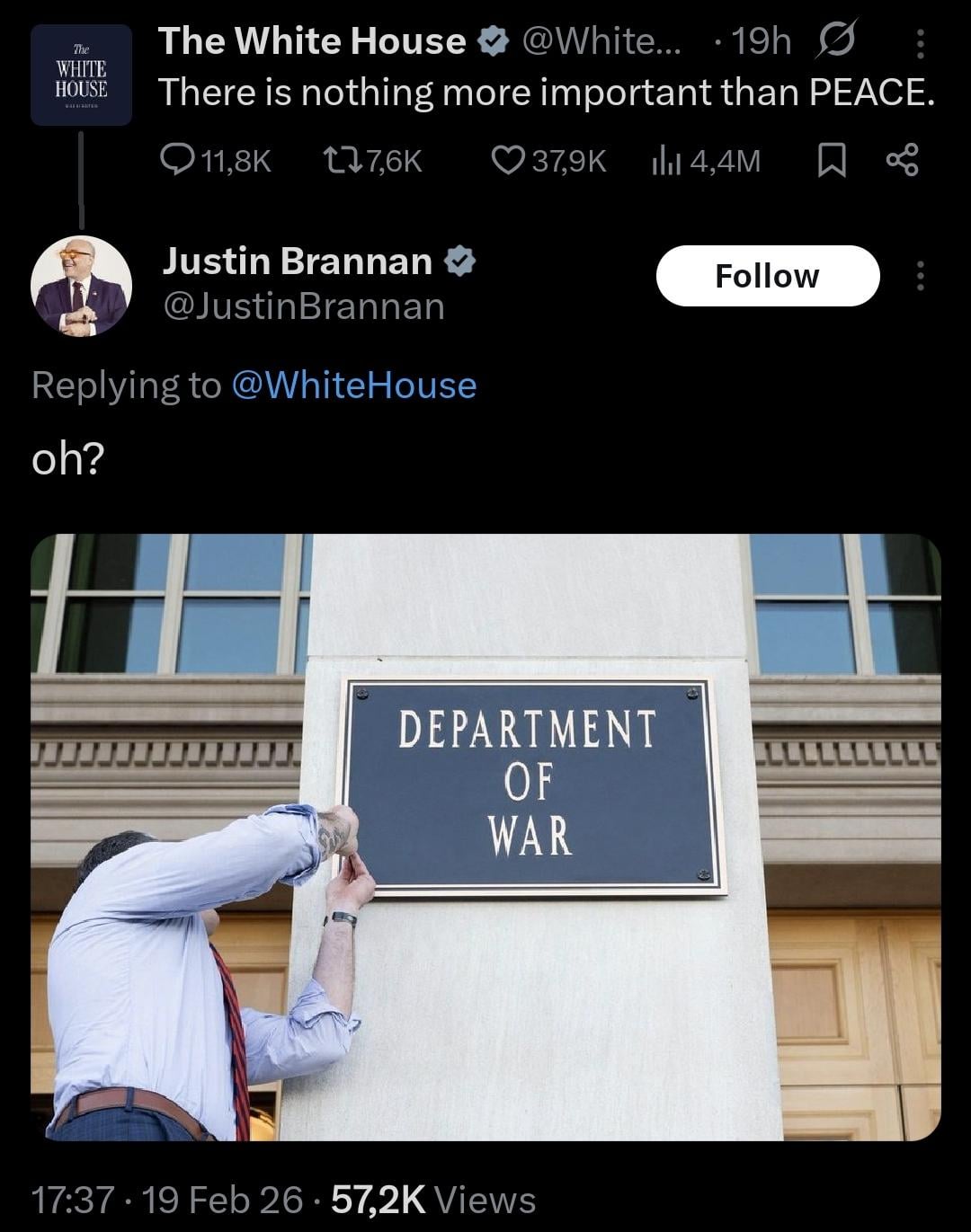Tap The White House account name

(x=312, y=41)
